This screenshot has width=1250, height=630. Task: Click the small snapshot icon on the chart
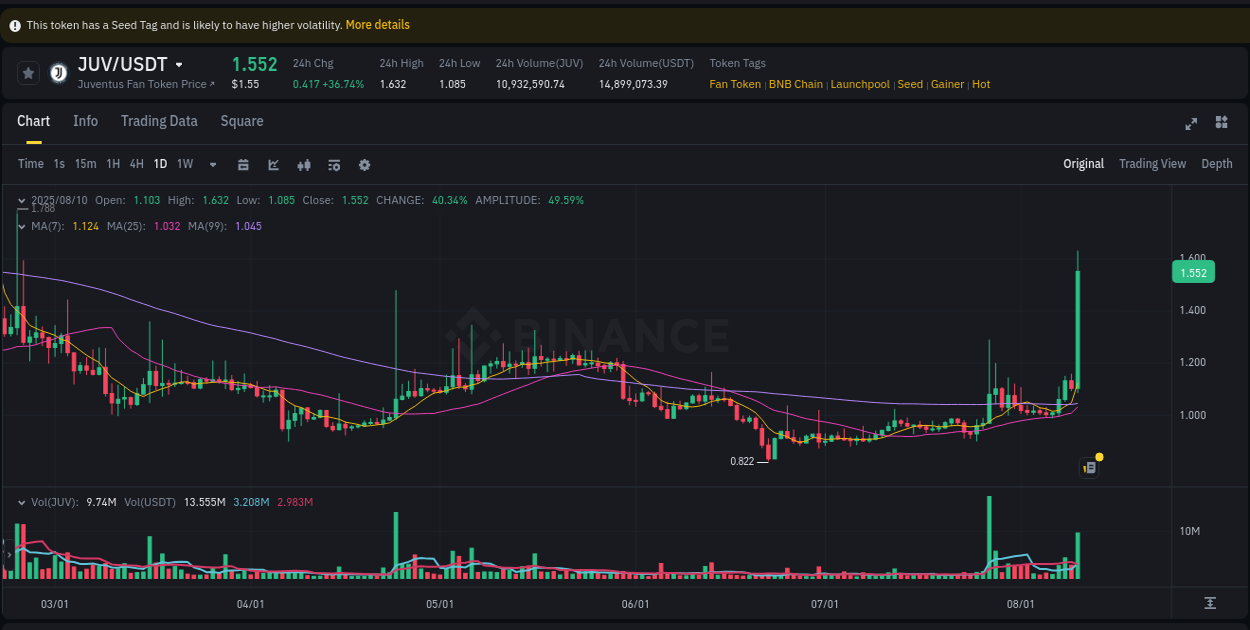1089,467
